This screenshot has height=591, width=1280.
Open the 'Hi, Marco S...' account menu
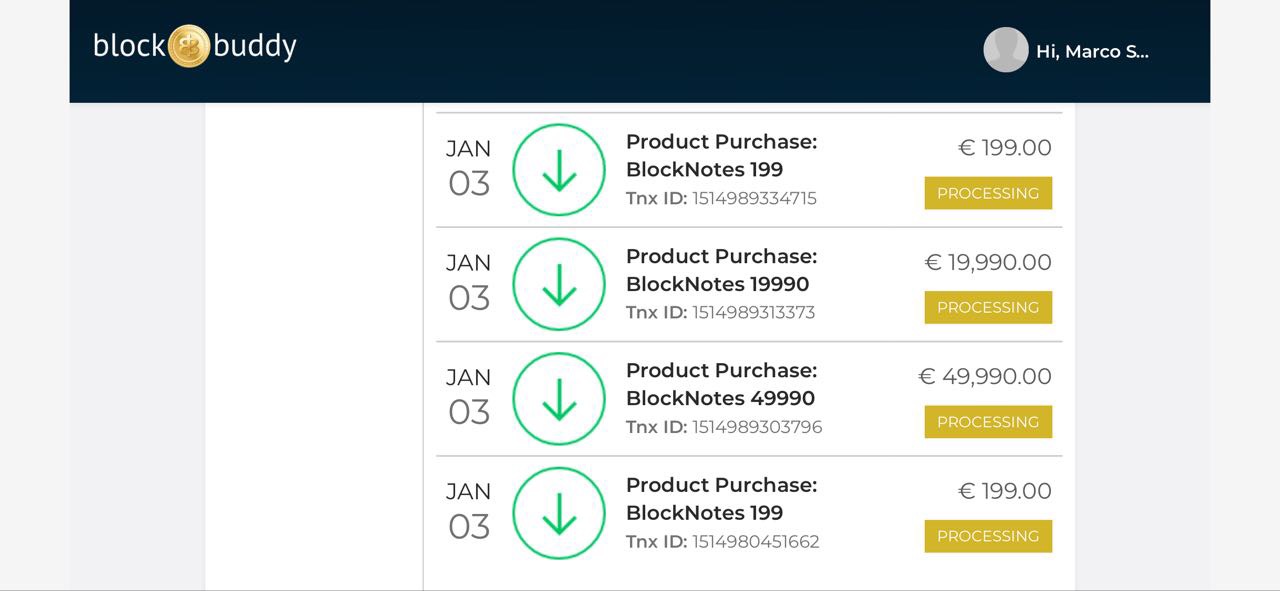point(1092,52)
